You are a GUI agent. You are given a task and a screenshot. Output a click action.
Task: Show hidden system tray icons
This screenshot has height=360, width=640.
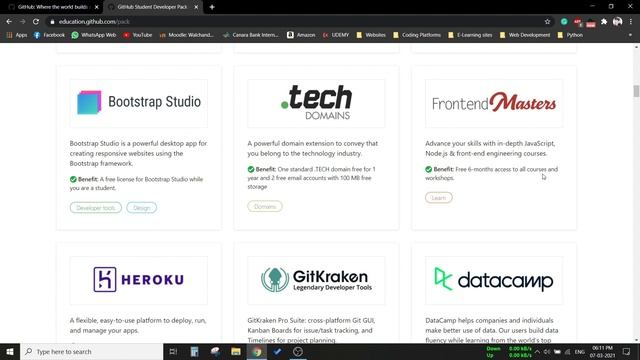click(x=537, y=351)
